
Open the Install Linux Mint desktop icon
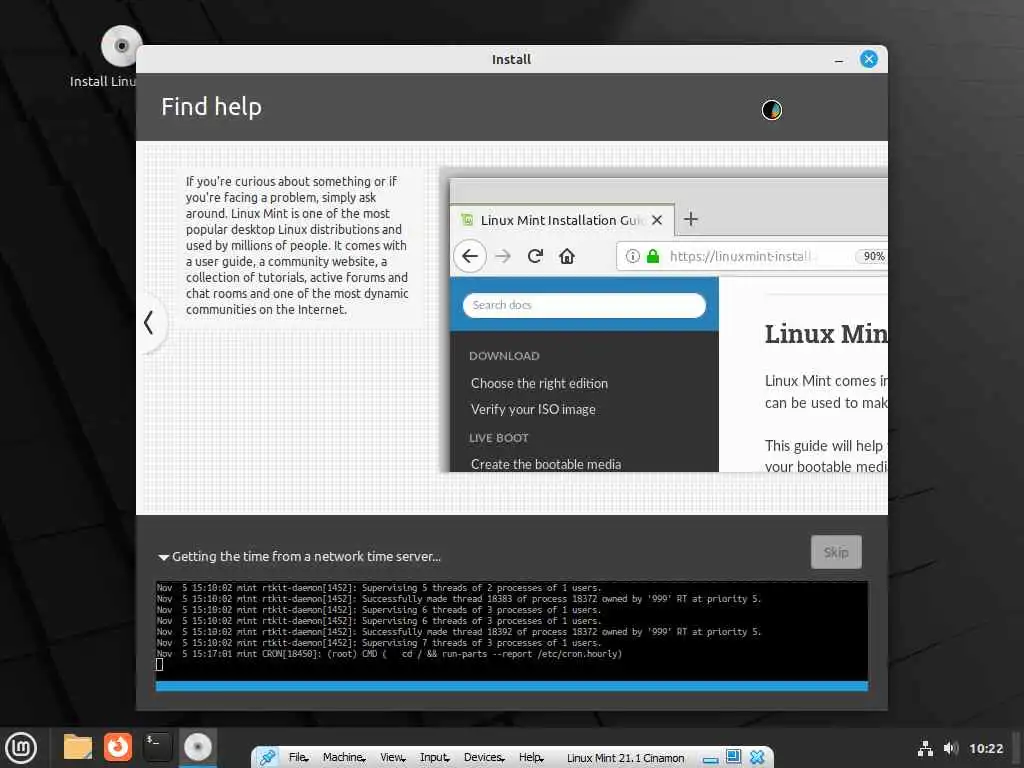pyautogui.click(x=121, y=47)
